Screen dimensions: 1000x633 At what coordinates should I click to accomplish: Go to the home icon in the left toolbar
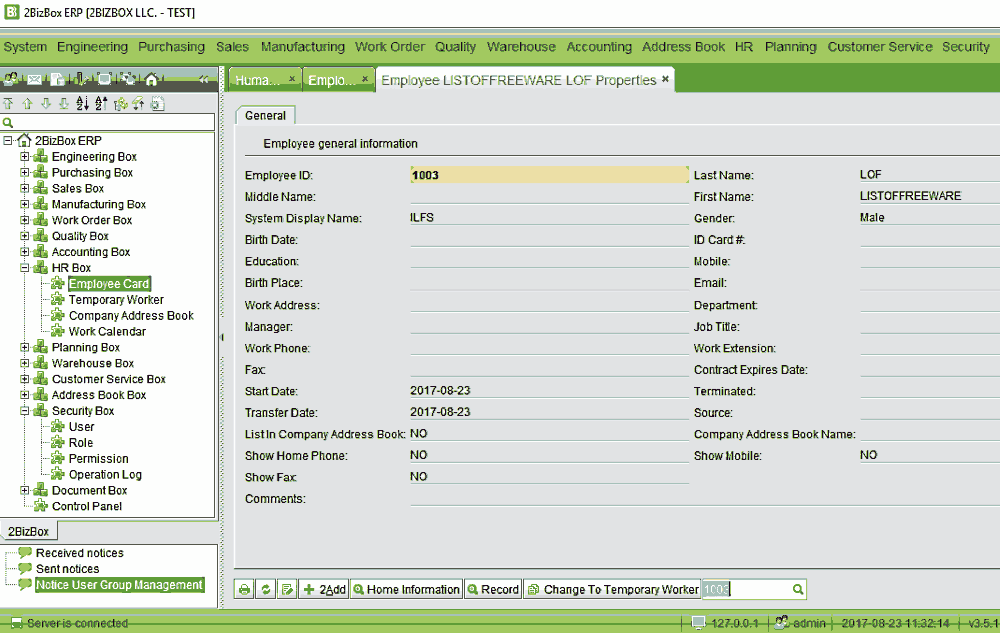tap(152, 79)
